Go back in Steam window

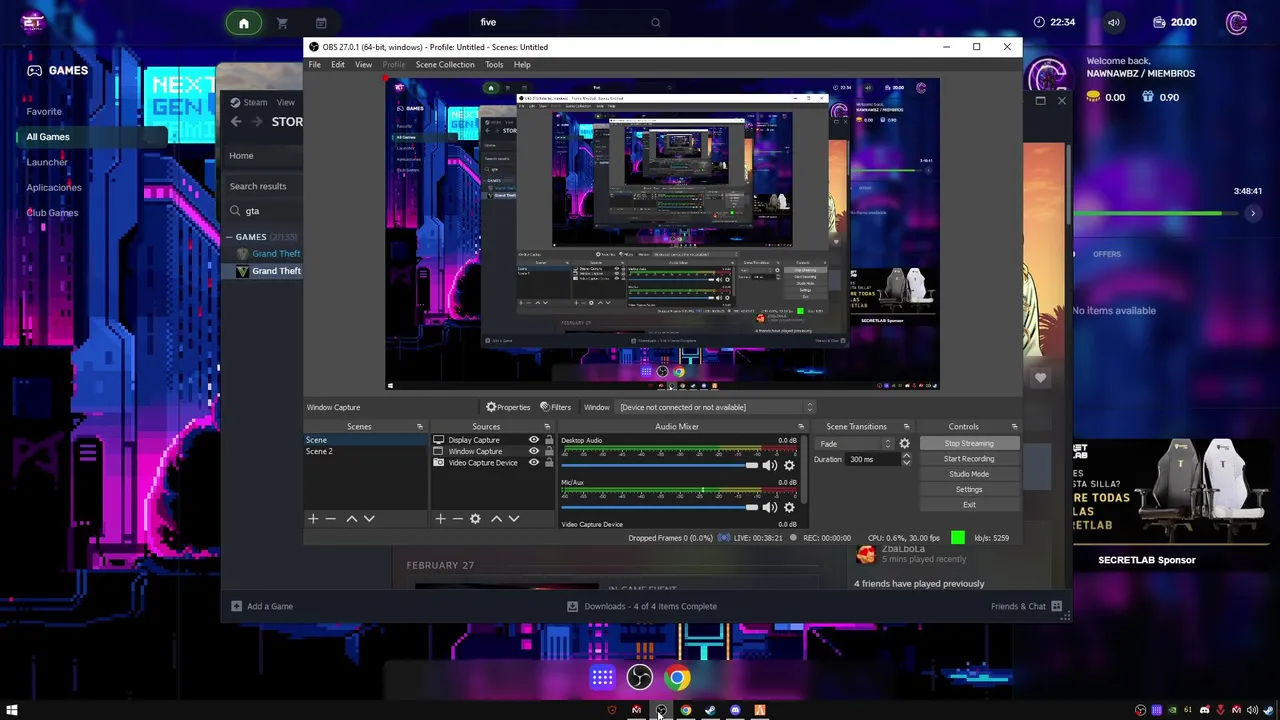tap(236, 121)
